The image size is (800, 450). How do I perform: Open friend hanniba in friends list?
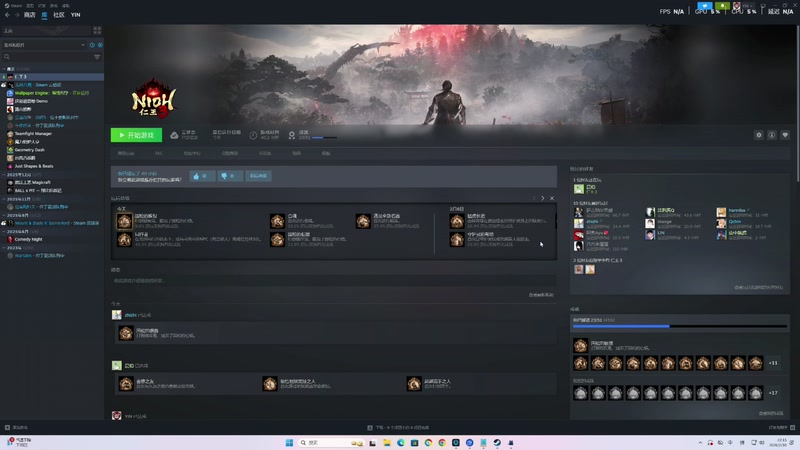[x=737, y=210]
